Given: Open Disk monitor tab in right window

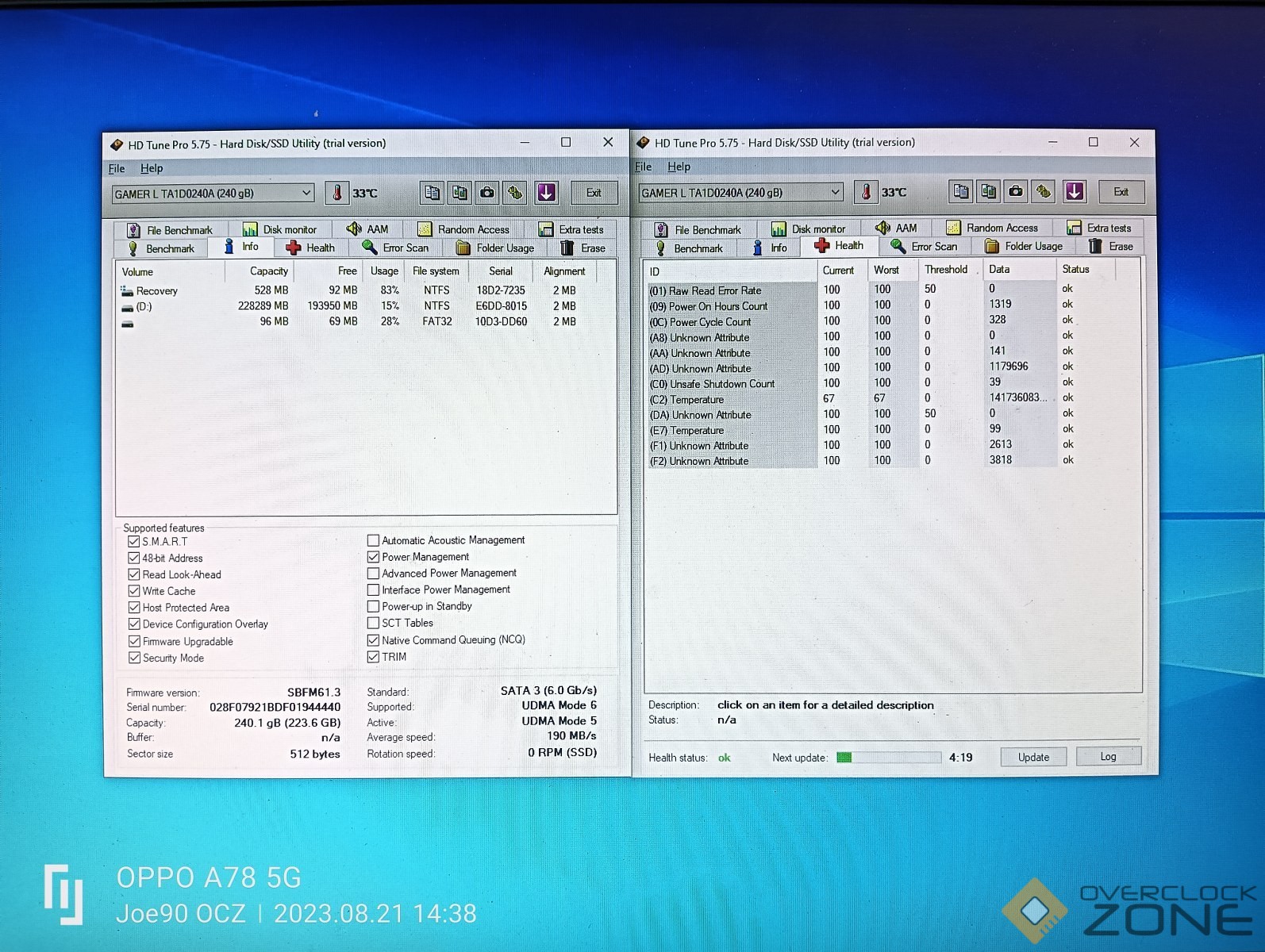Looking at the screenshot, I should (x=809, y=228).
